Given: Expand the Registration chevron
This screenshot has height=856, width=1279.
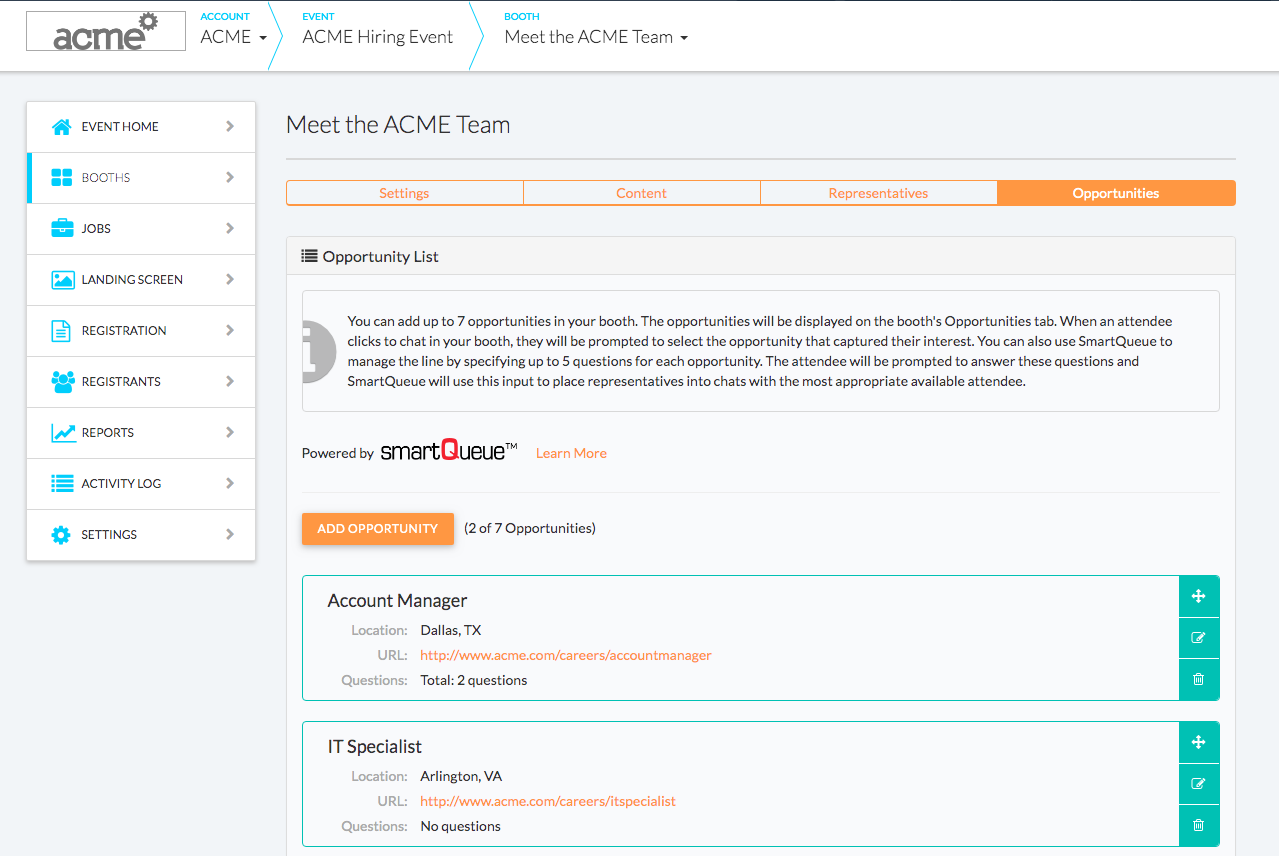Looking at the screenshot, I should [230, 331].
